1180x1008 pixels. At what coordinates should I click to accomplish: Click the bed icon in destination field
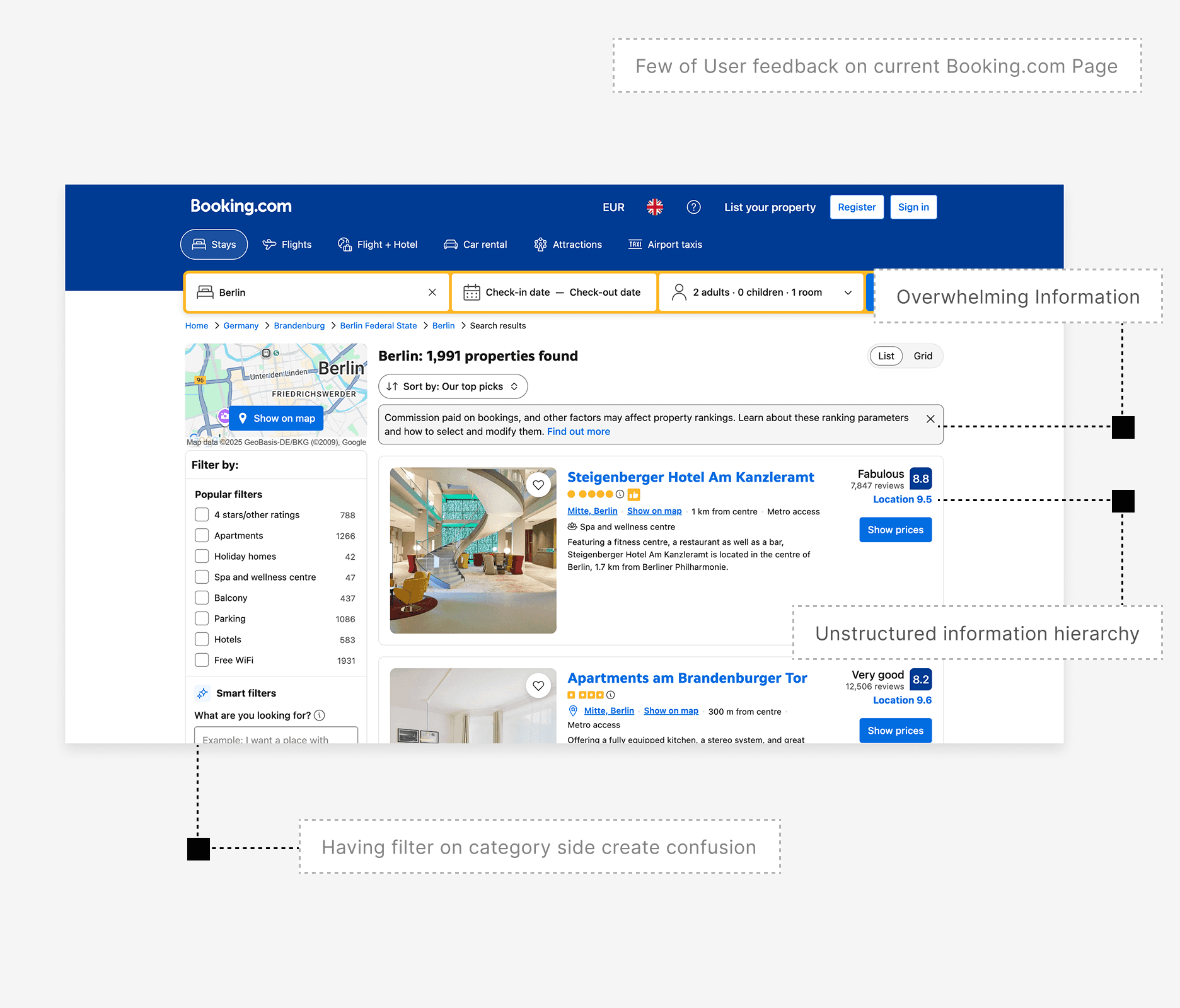coord(205,292)
